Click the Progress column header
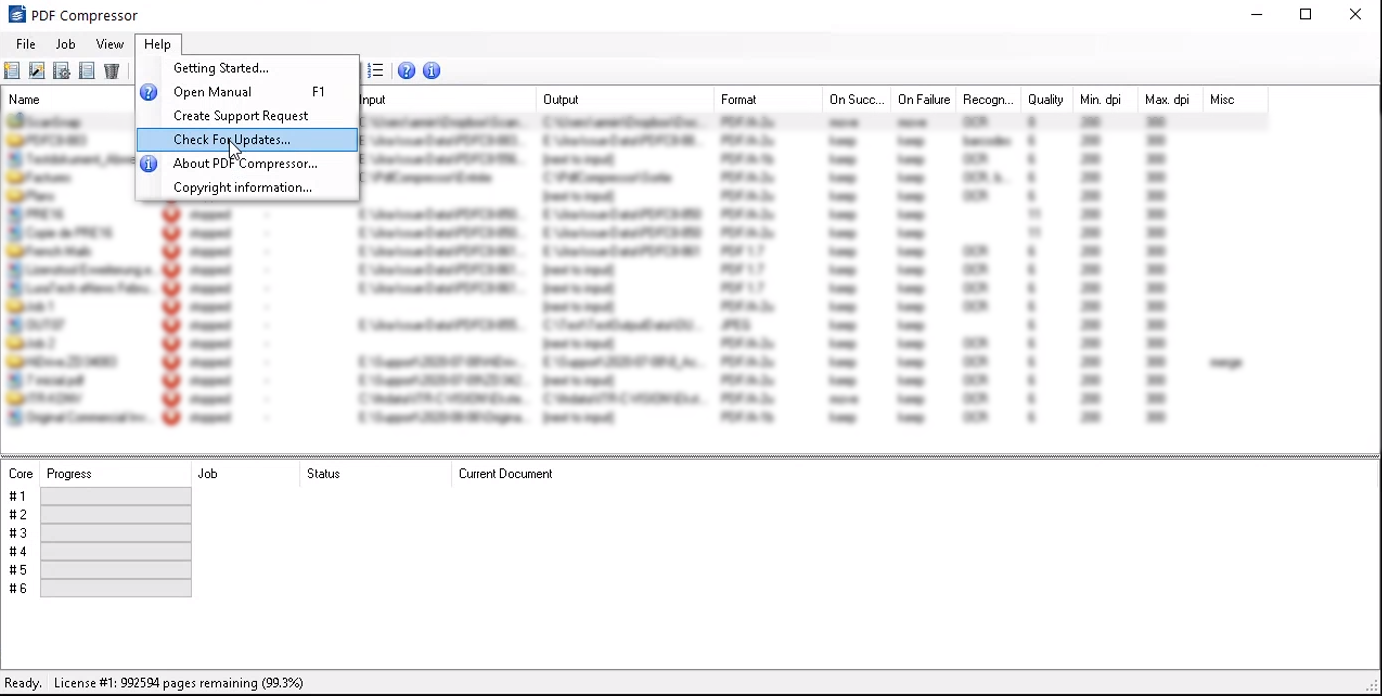The height and width of the screenshot is (696, 1382). [116, 474]
